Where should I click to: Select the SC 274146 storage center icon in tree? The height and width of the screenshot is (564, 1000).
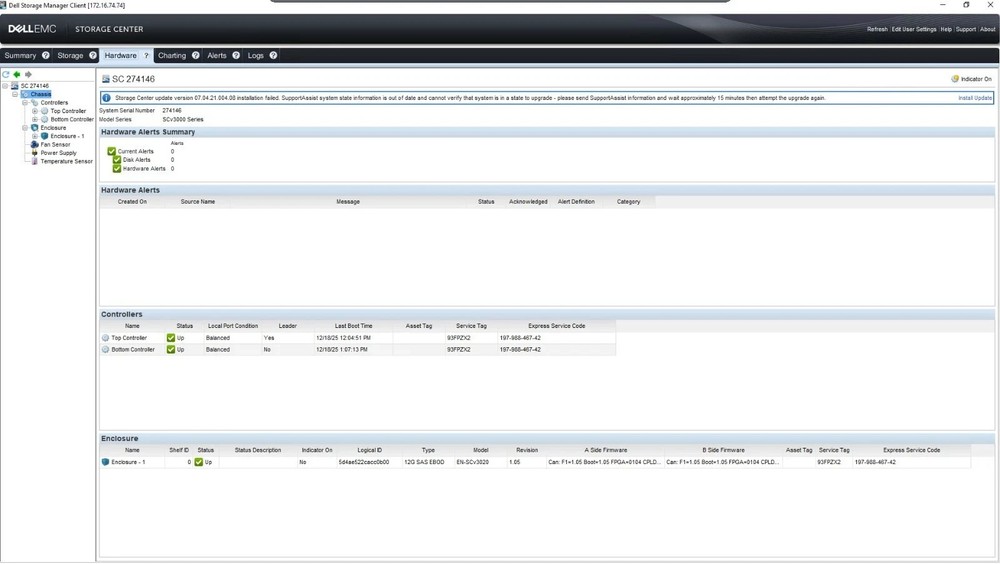click(x=15, y=85)
